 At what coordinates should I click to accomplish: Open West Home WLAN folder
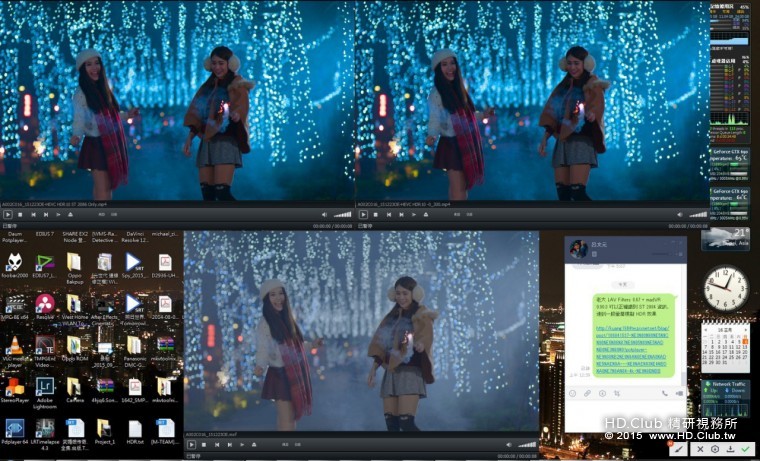pyautogui.click(x=75, y=309)
